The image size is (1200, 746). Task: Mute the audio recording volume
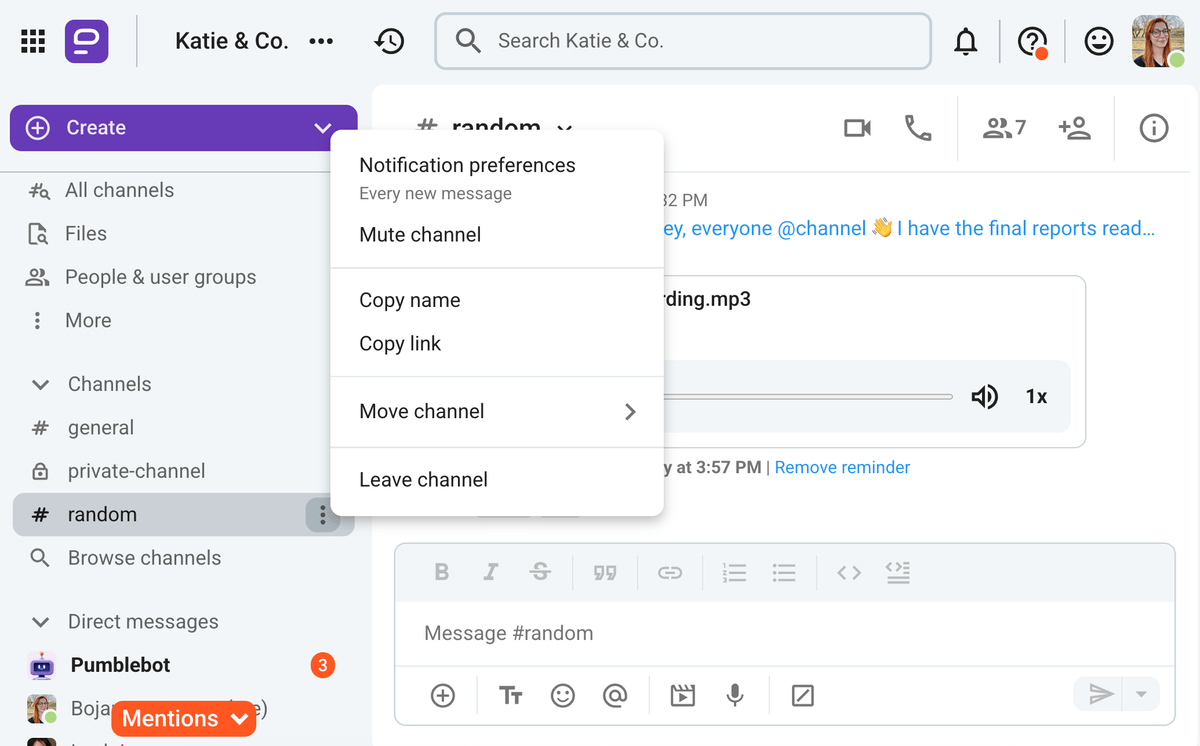coord(984,397)
